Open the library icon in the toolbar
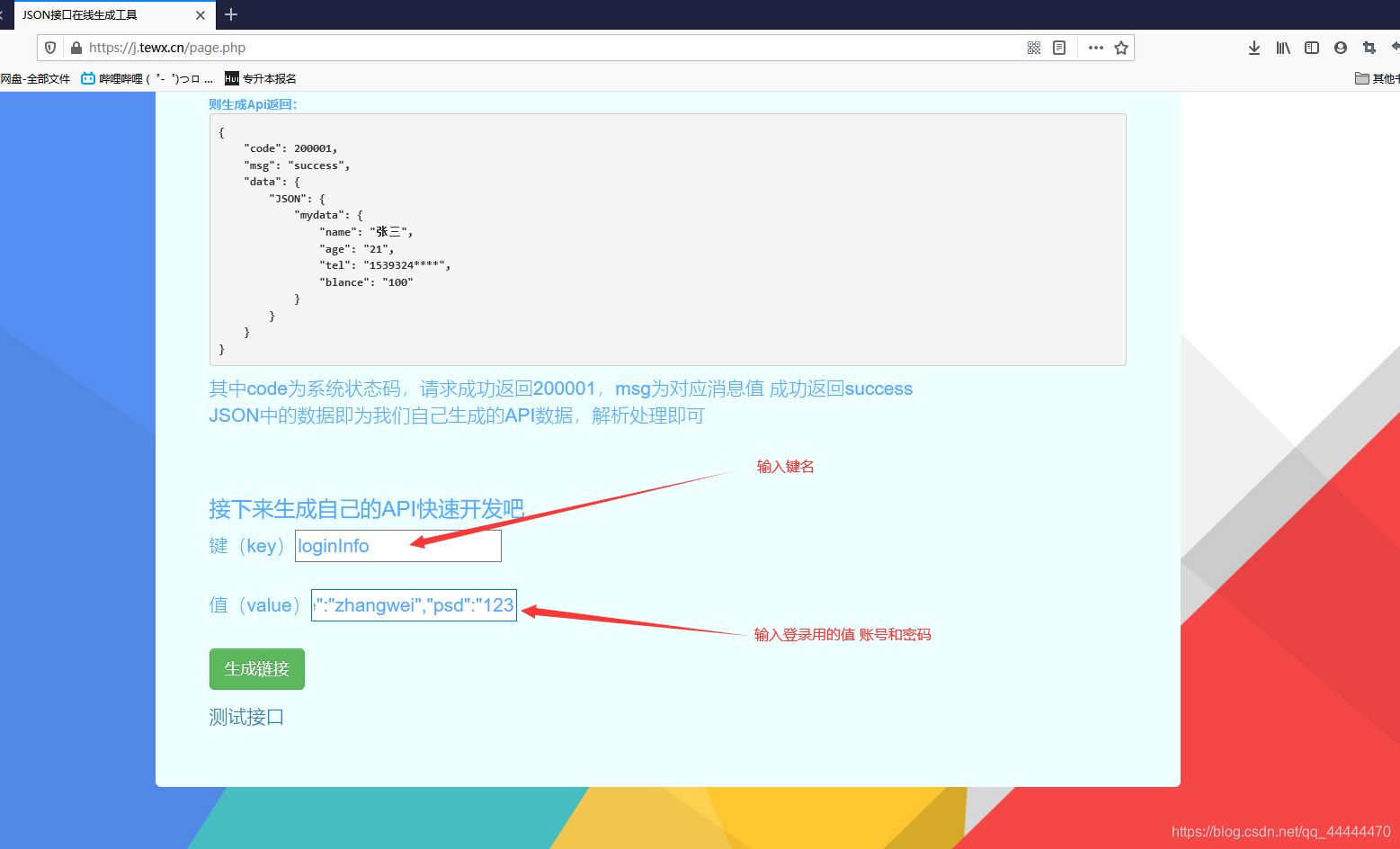The height and width of the screenshot is (849, 1400). click(1283, 48)
